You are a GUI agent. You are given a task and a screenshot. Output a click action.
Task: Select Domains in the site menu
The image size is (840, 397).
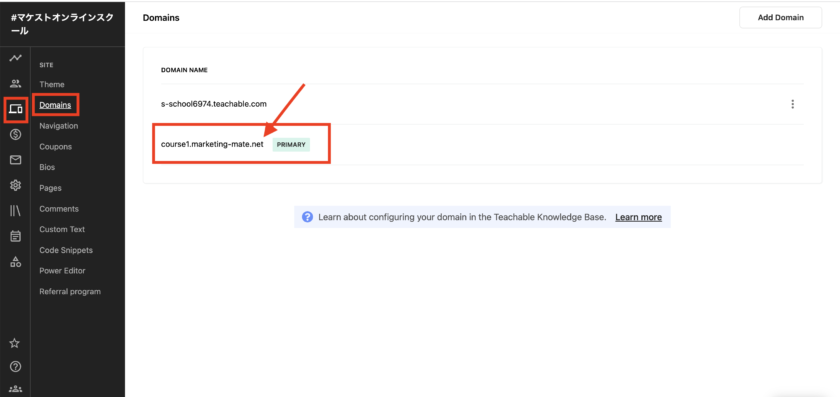click(x=55, y=105)
